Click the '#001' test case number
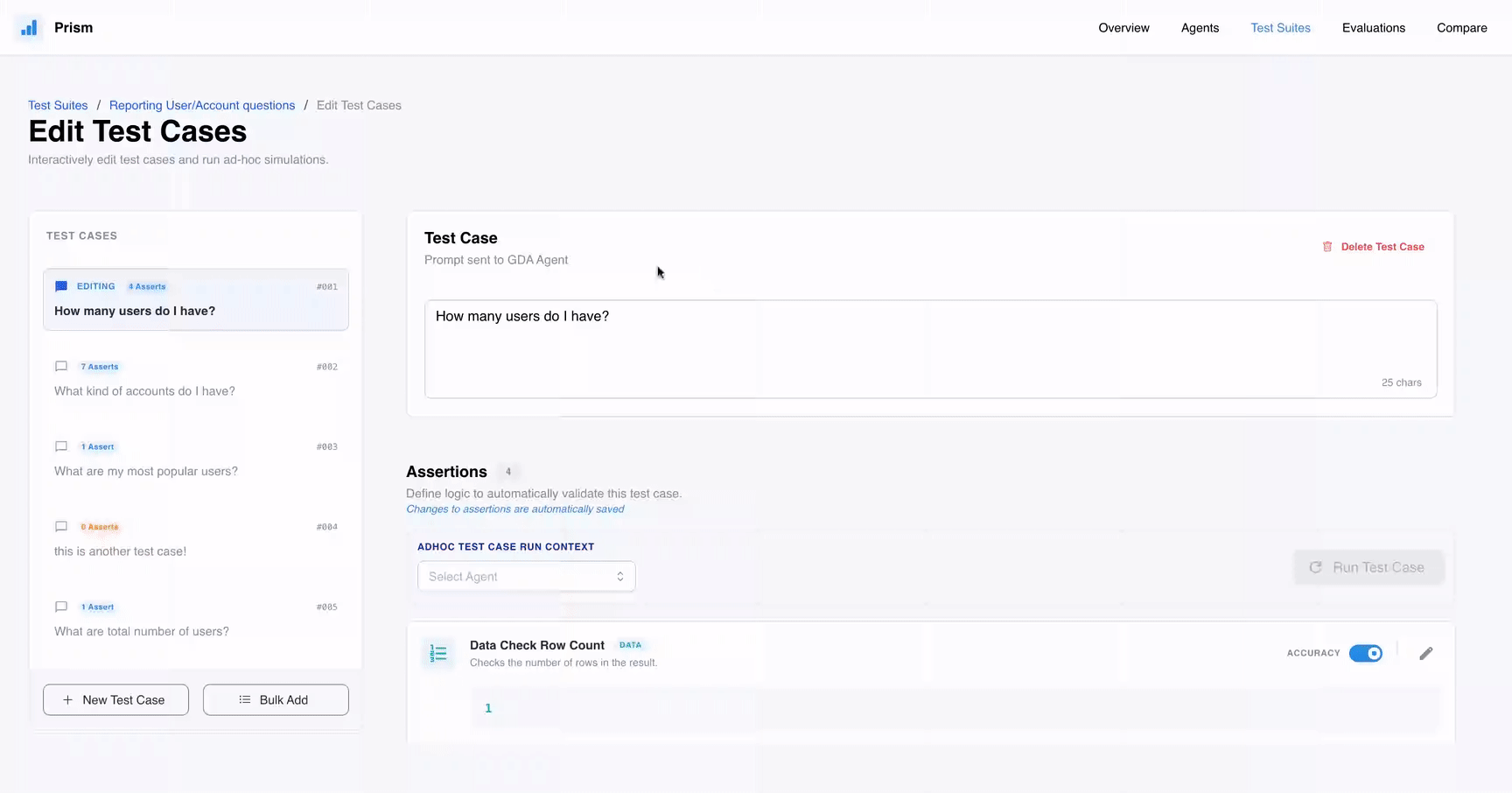 point(327,287)
